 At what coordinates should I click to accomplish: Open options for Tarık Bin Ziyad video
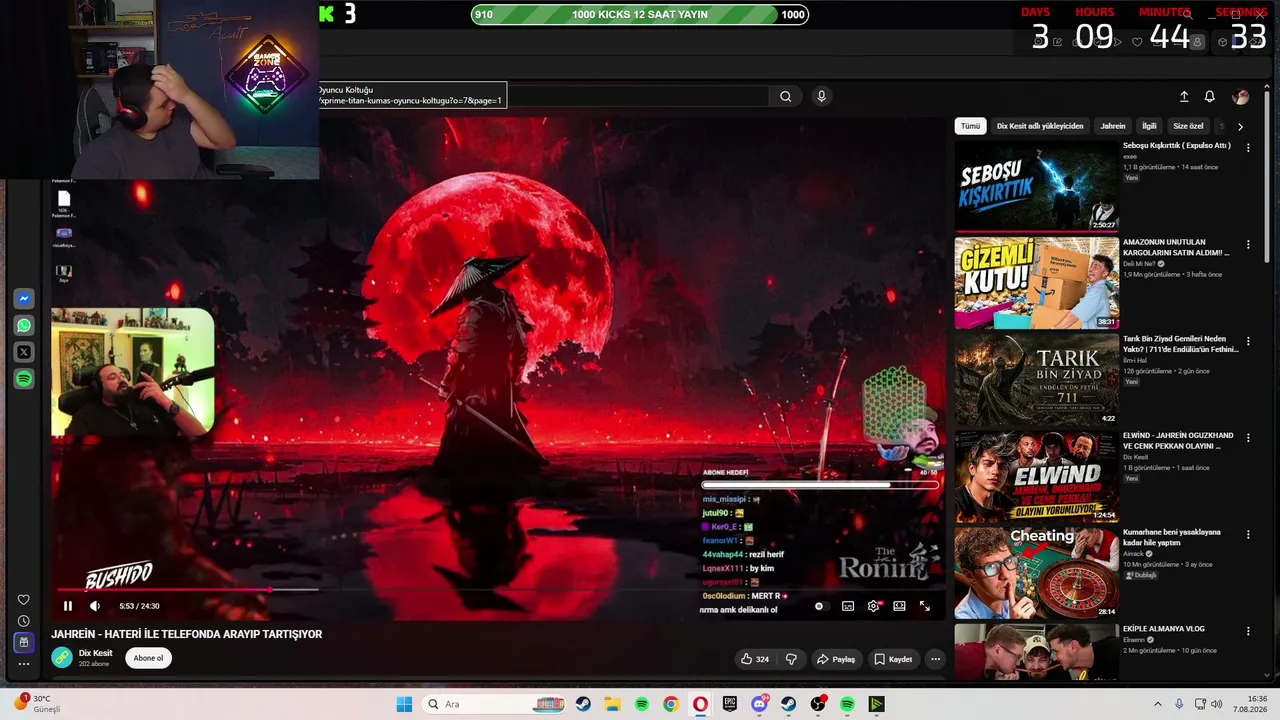point(1248,341)
